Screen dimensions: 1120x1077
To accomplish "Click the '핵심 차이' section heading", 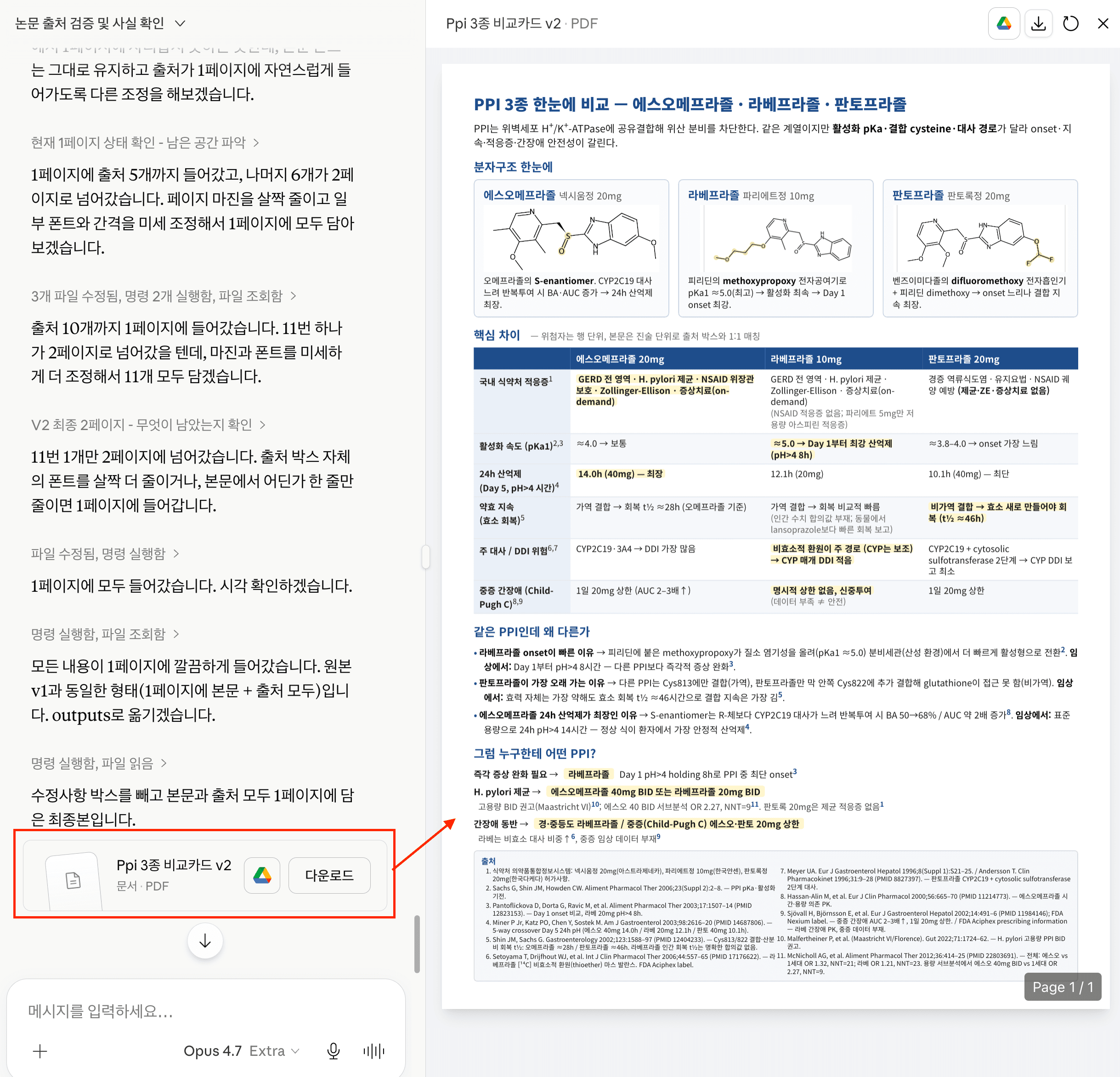I will pyautogui.click(x=497, y=335).
